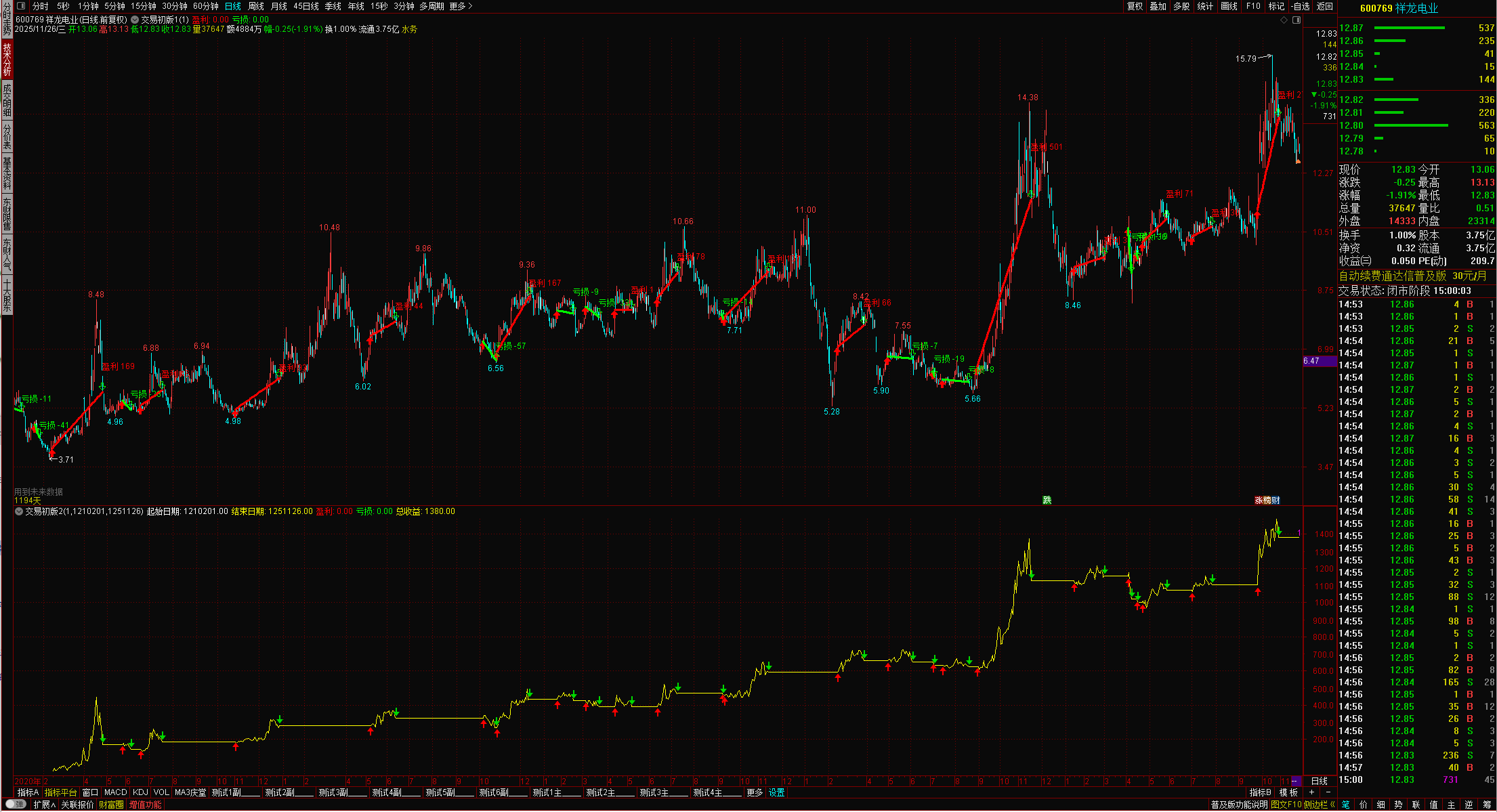Click the minus zoom-out button

click(1328, 792)
